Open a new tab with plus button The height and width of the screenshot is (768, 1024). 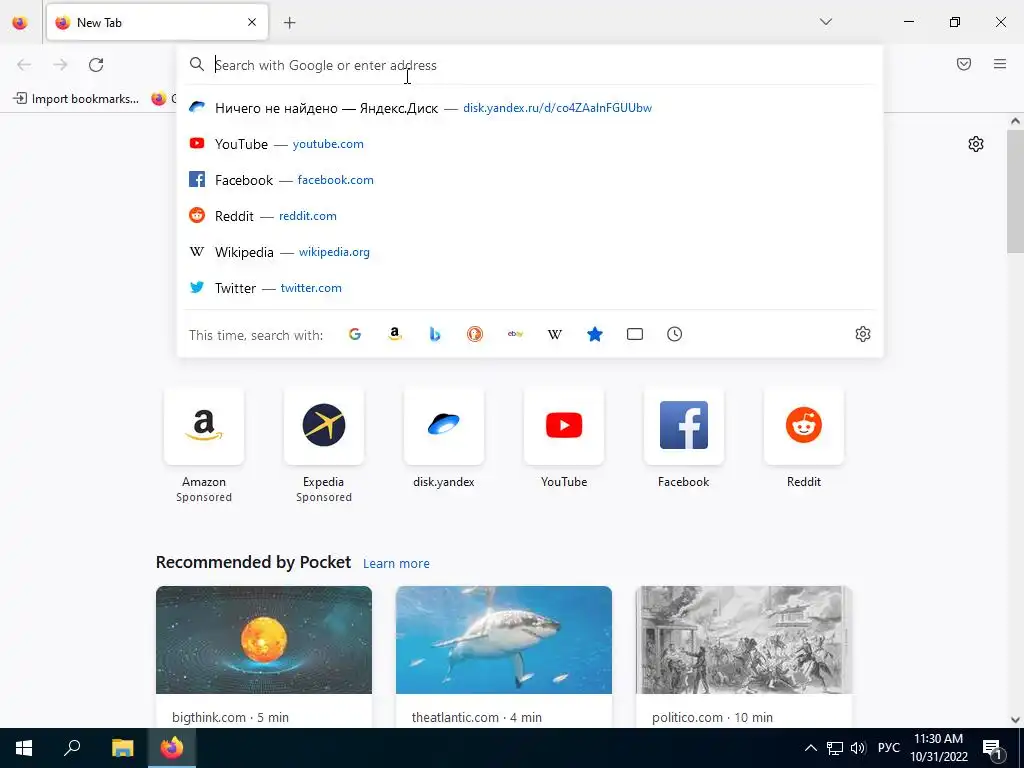pos(289,23)
